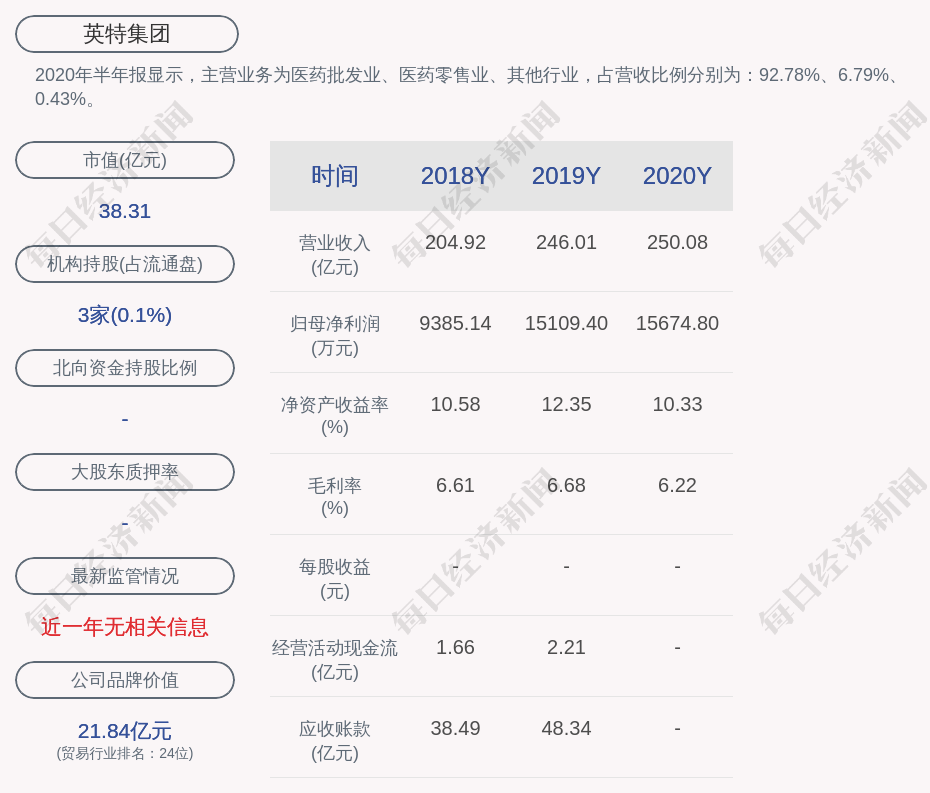The image size is (930, 793).
Task: Click the 营业收入(亿元) row label
Action: pos(334,255)
